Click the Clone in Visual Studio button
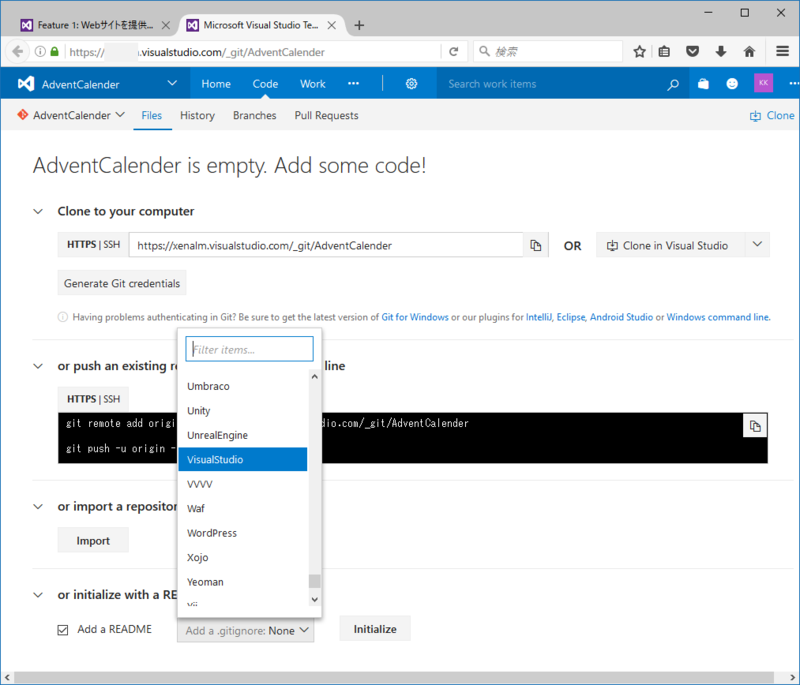 670,245
